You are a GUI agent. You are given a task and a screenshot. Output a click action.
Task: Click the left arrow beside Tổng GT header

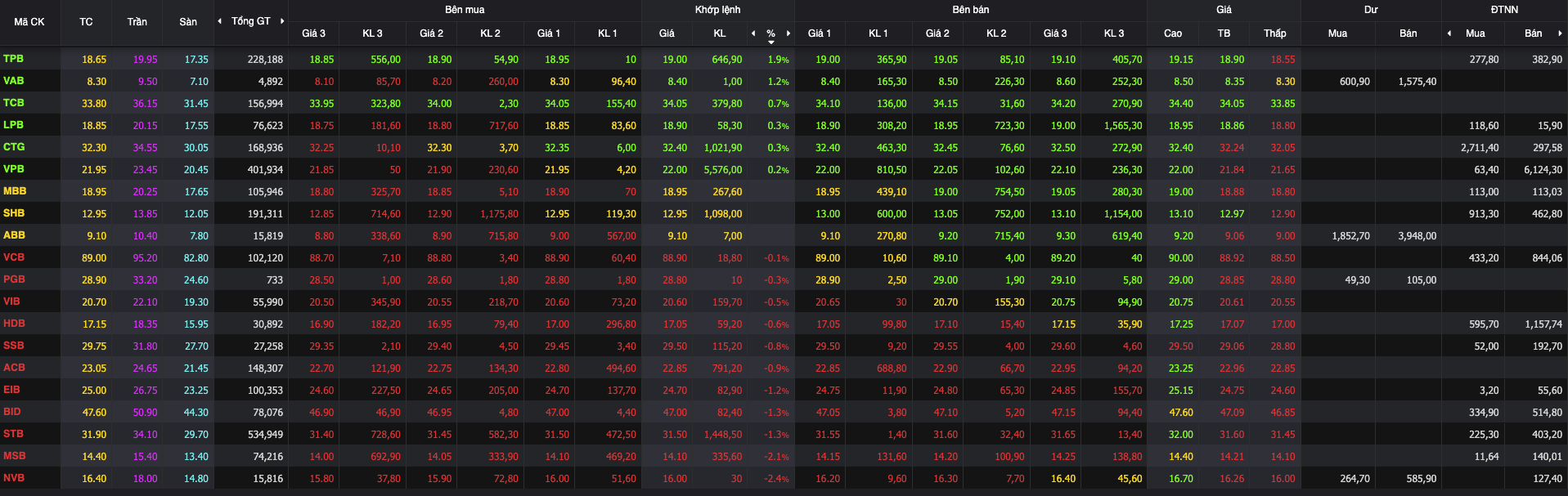coord(219,21)
